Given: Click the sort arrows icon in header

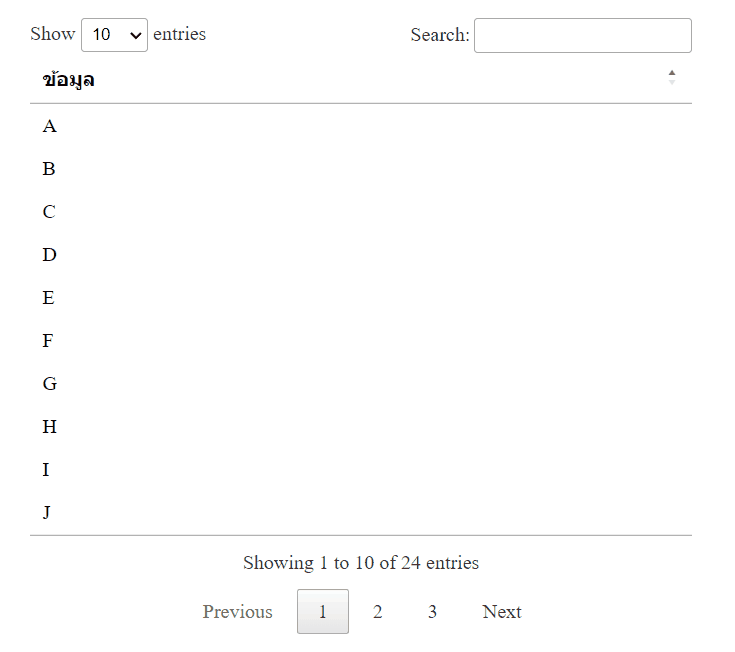Looking at the screenshot, I should (x=672, y=77).
